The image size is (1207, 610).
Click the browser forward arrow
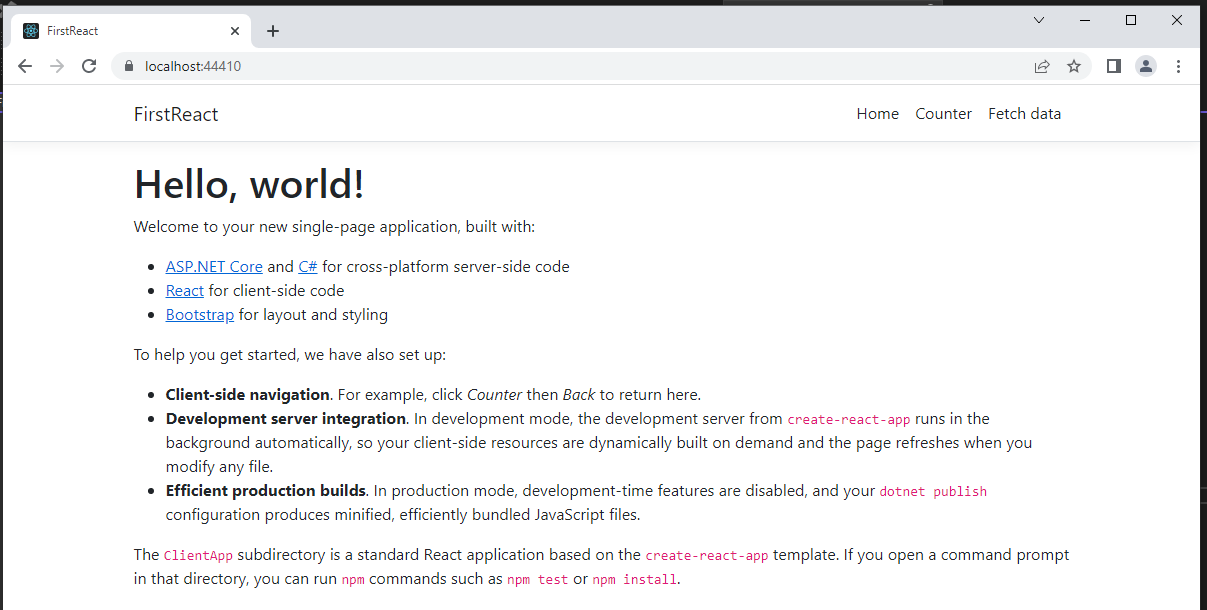pyautogui.click(x=57, y=66)
